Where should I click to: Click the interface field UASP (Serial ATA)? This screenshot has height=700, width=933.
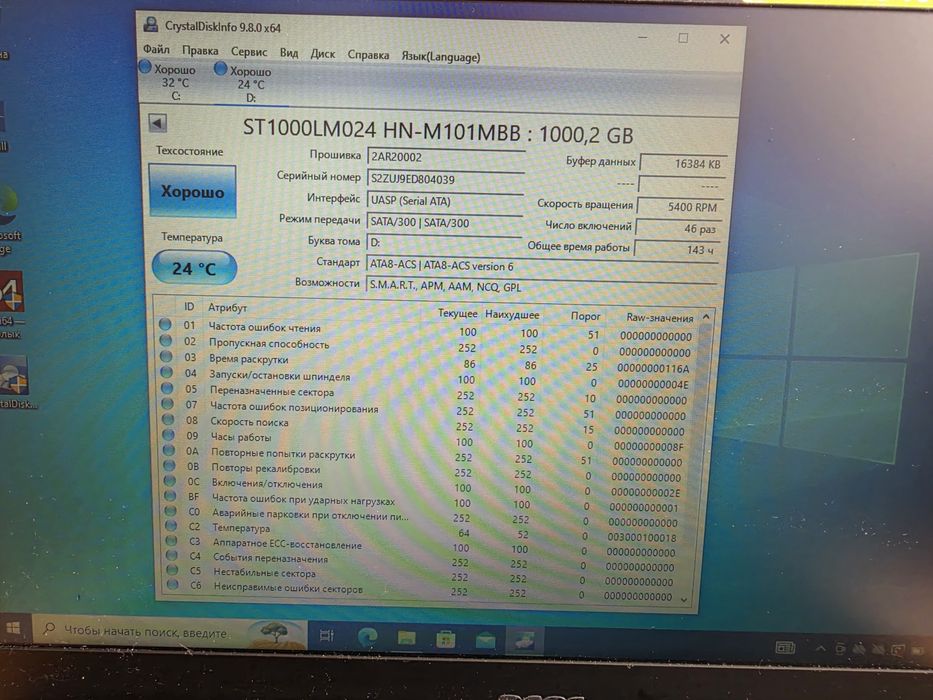(x=445, y=201)
